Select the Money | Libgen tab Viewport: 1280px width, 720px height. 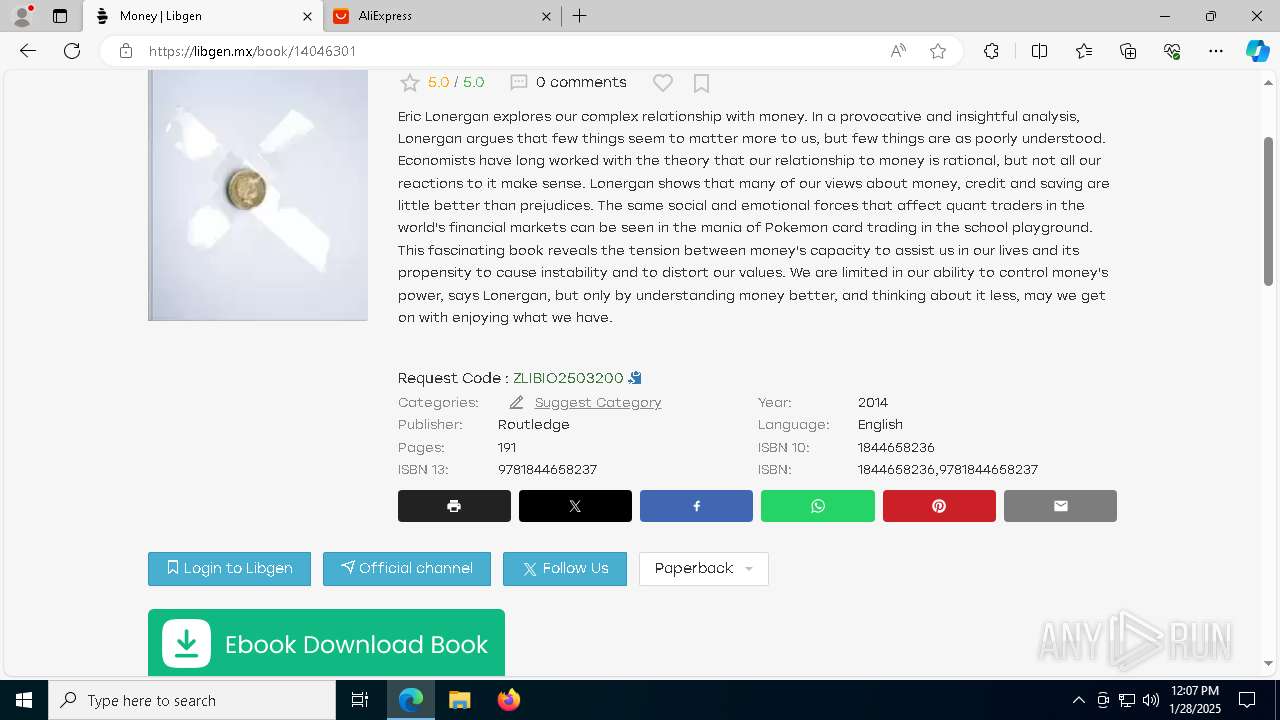pos(203,16)
